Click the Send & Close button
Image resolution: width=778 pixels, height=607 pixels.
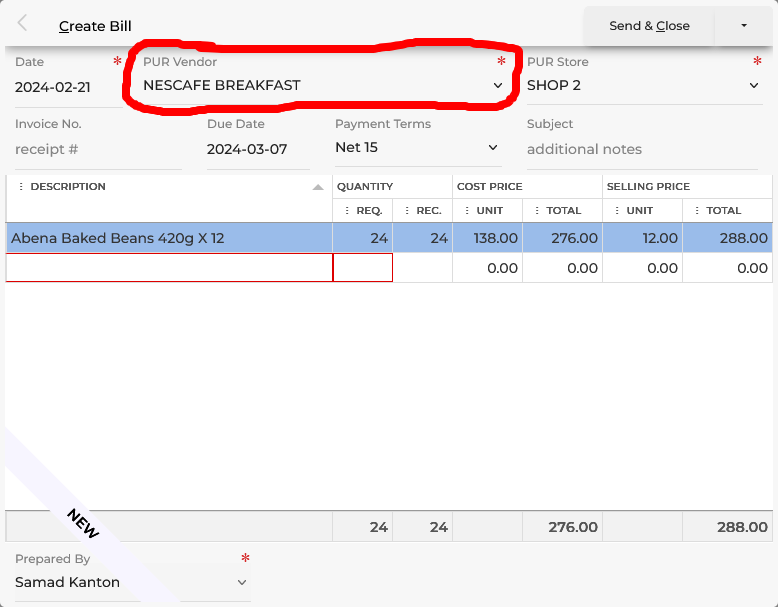[649, 26]
